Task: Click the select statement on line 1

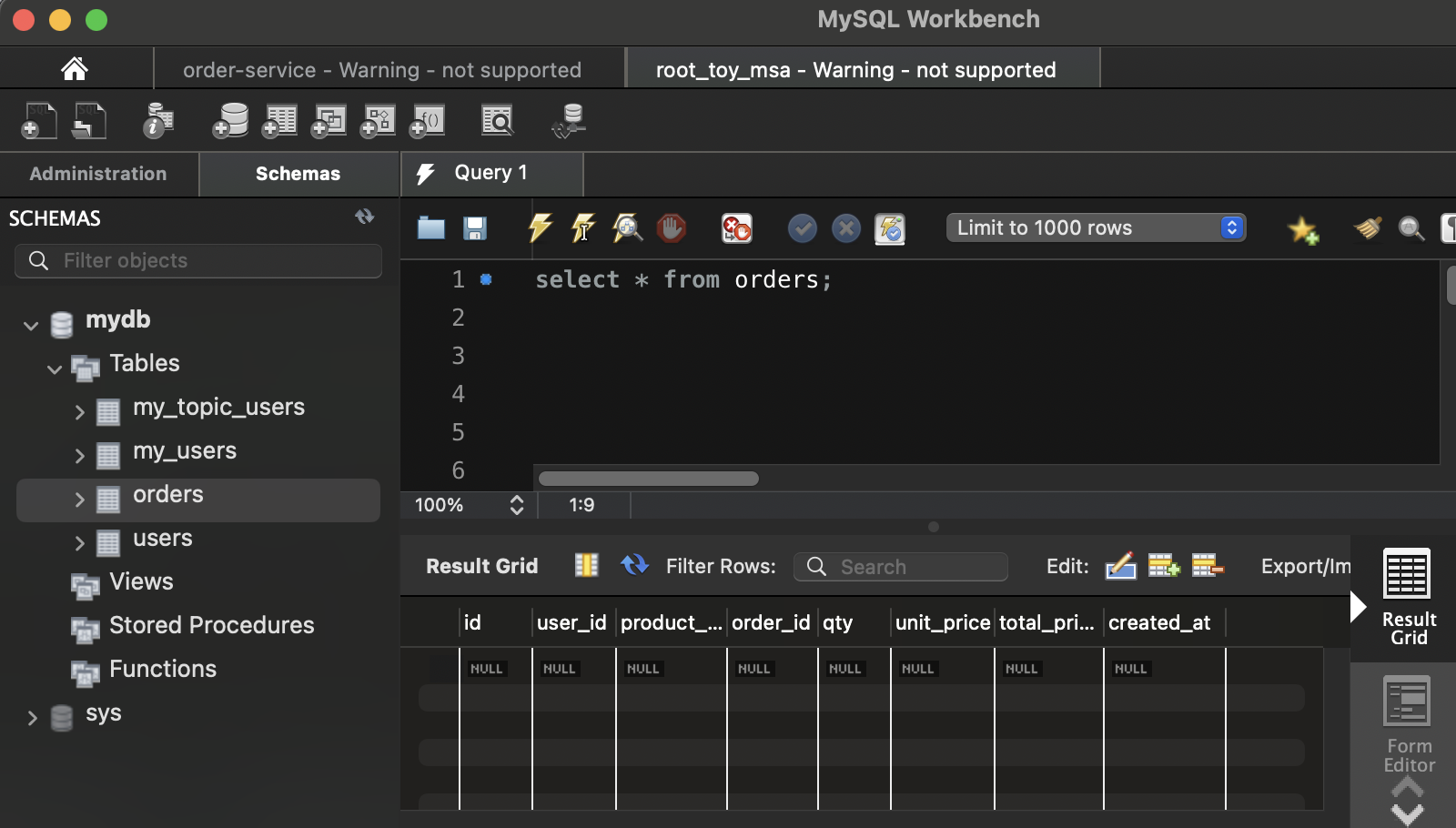Action: (683, 279)
